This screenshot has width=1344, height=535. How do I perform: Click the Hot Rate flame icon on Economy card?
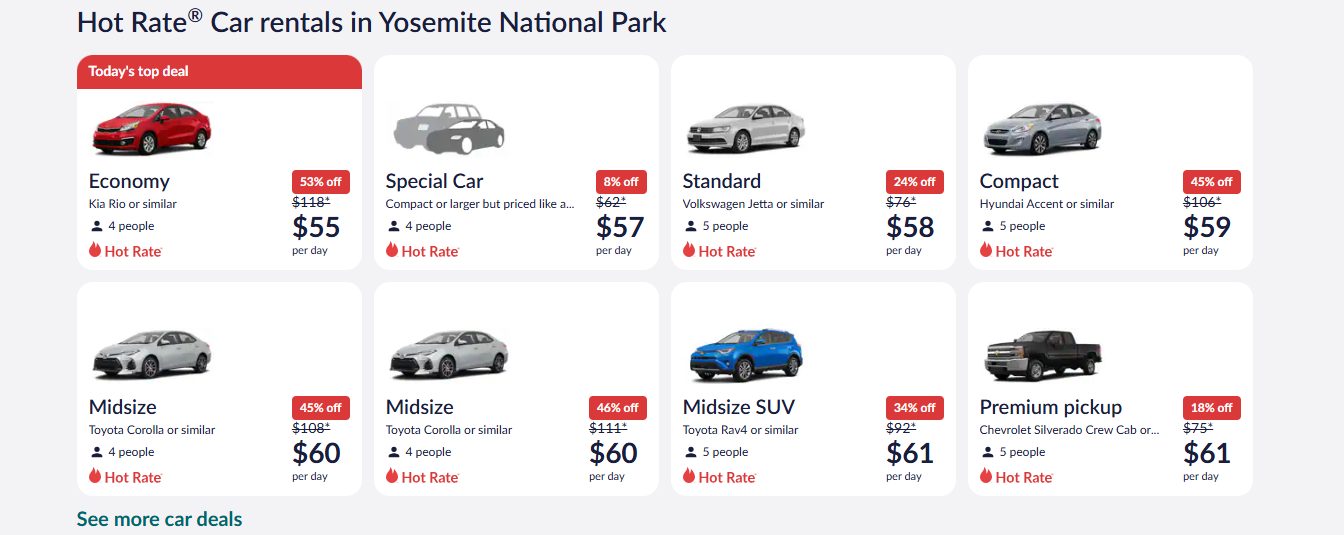click(95, 250)
